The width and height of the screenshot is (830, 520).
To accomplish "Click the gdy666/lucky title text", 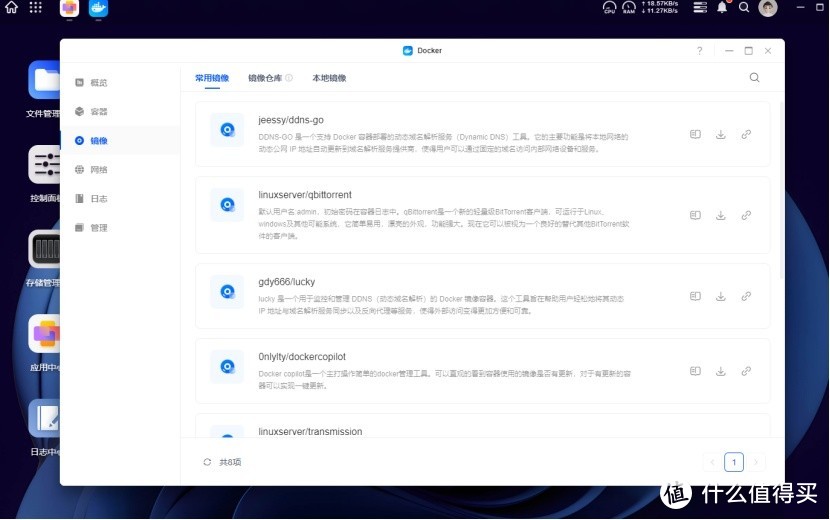I will 286,282.
